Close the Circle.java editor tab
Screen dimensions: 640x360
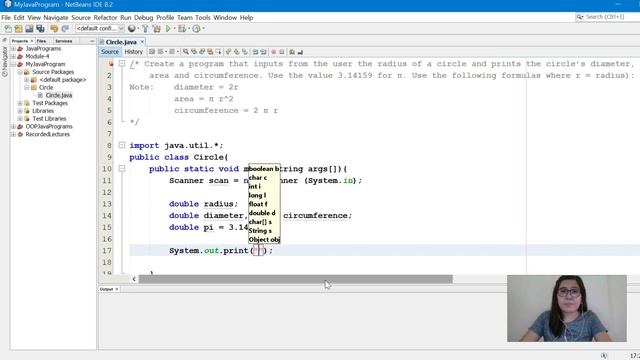[142, 42]
